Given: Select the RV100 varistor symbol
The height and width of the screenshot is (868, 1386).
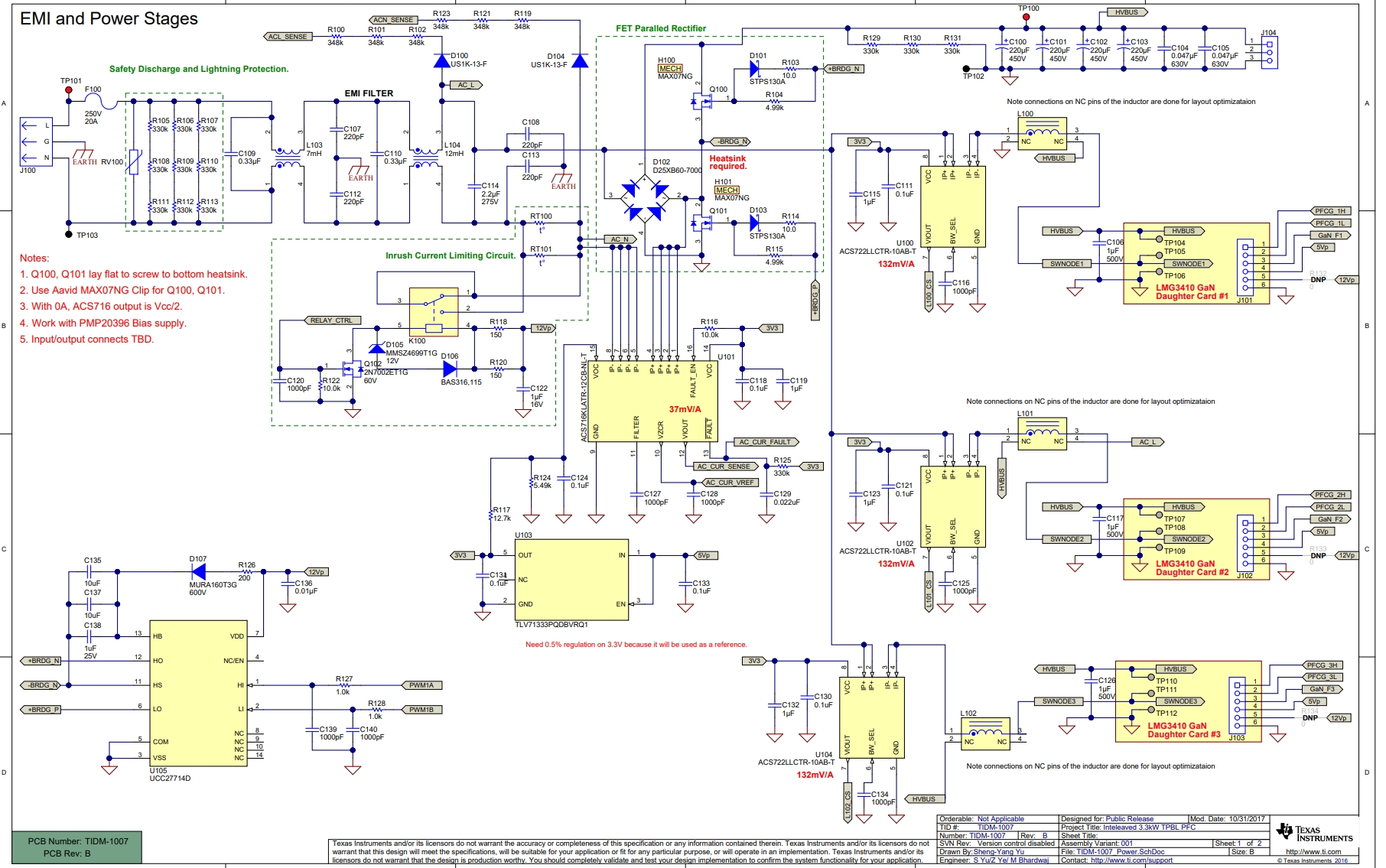Looking at the screenshot, I should (134, 162).
